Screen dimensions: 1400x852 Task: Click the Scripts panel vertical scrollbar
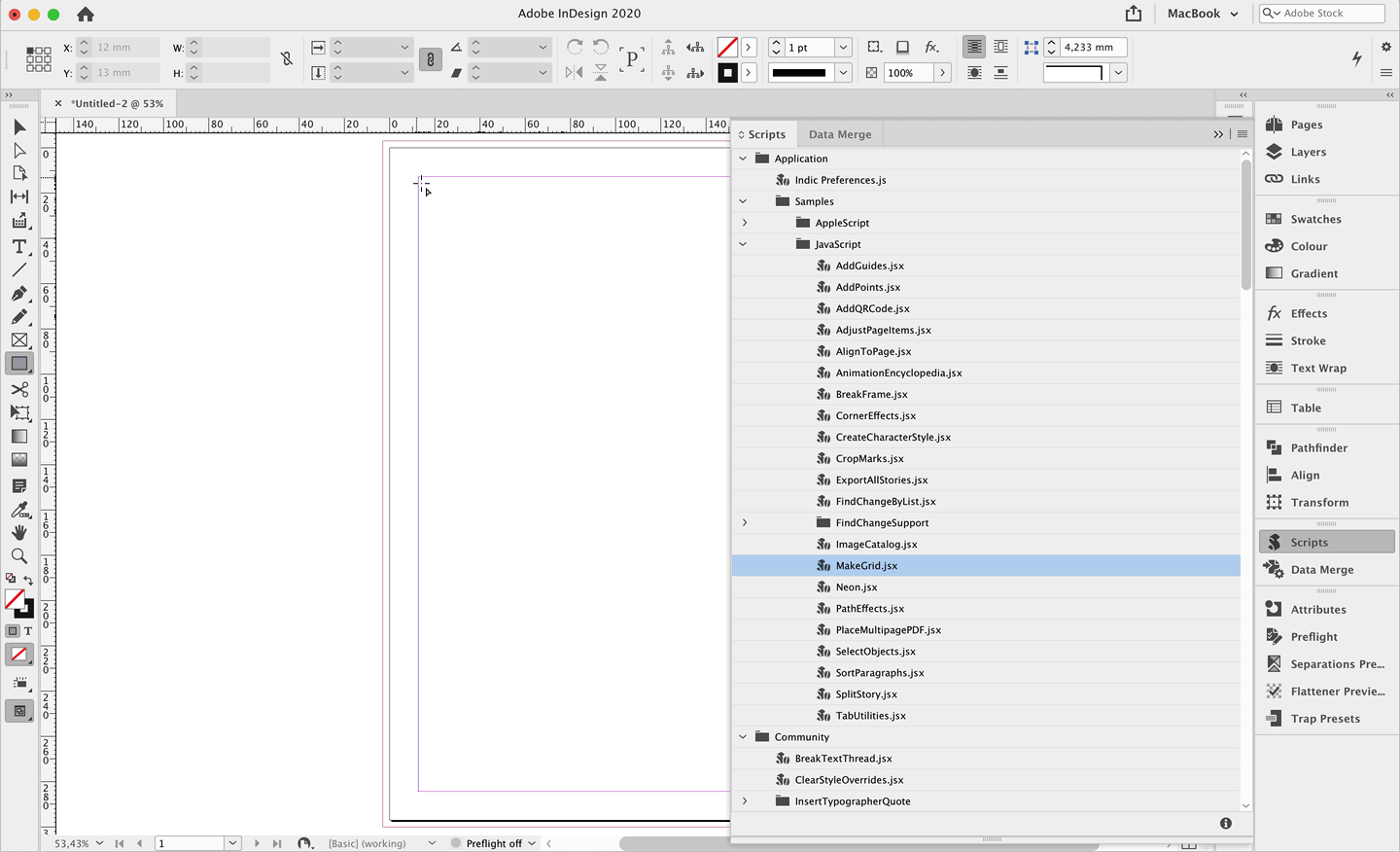pos(1245,226)
